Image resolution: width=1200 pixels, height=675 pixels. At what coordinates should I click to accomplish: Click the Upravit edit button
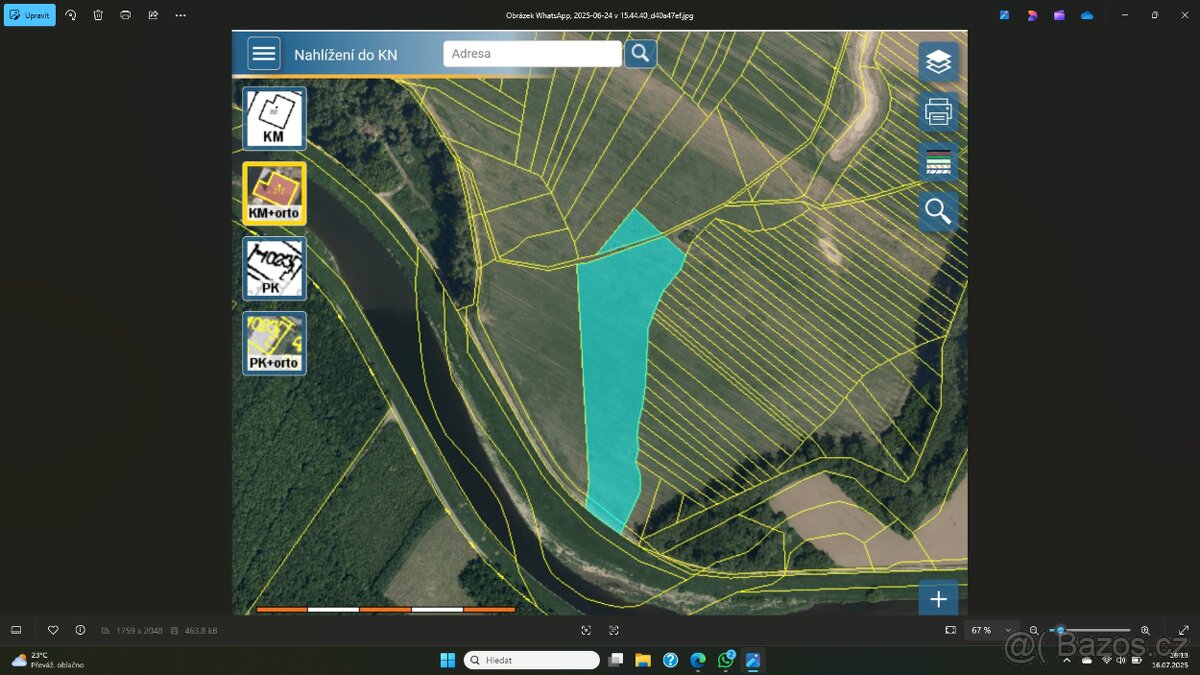tap(30, 15)
